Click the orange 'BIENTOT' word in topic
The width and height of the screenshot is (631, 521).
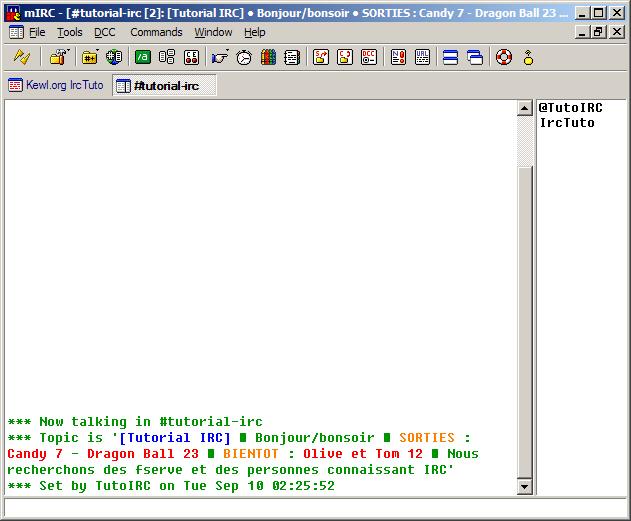click(x=251, y=454)
